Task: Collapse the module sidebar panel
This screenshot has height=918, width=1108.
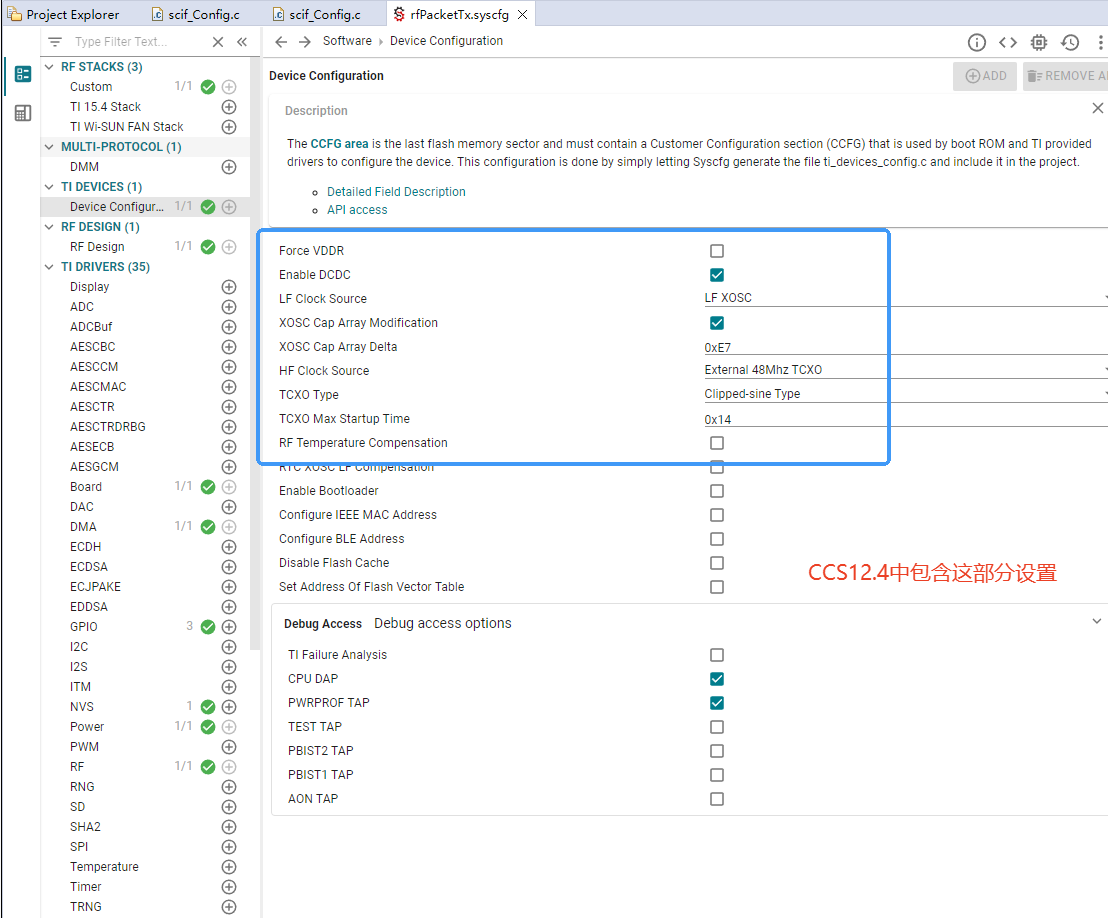Action: click(x=242, y=42)
